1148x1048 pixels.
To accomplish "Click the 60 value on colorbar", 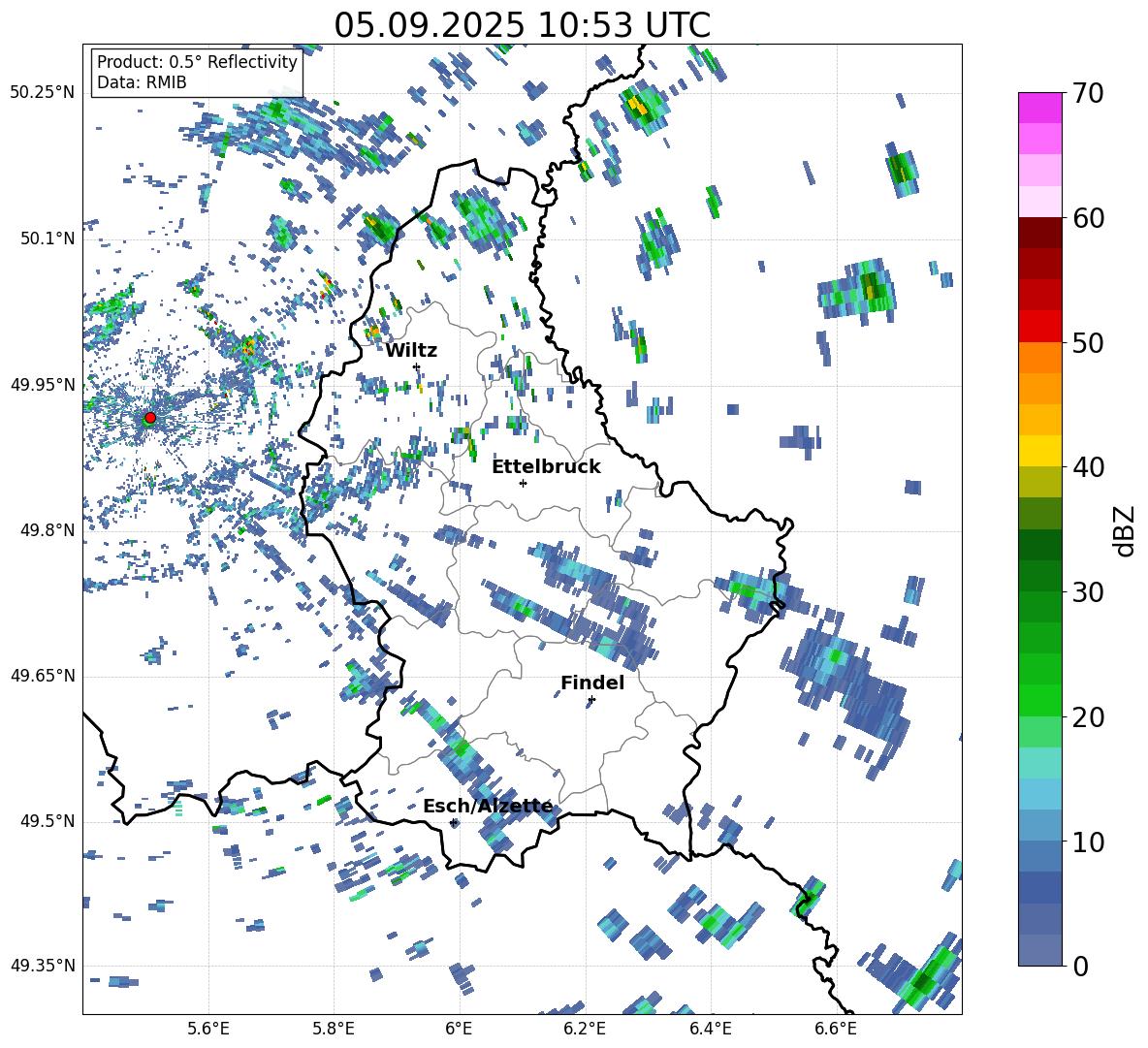I will tap(1088, 218).
